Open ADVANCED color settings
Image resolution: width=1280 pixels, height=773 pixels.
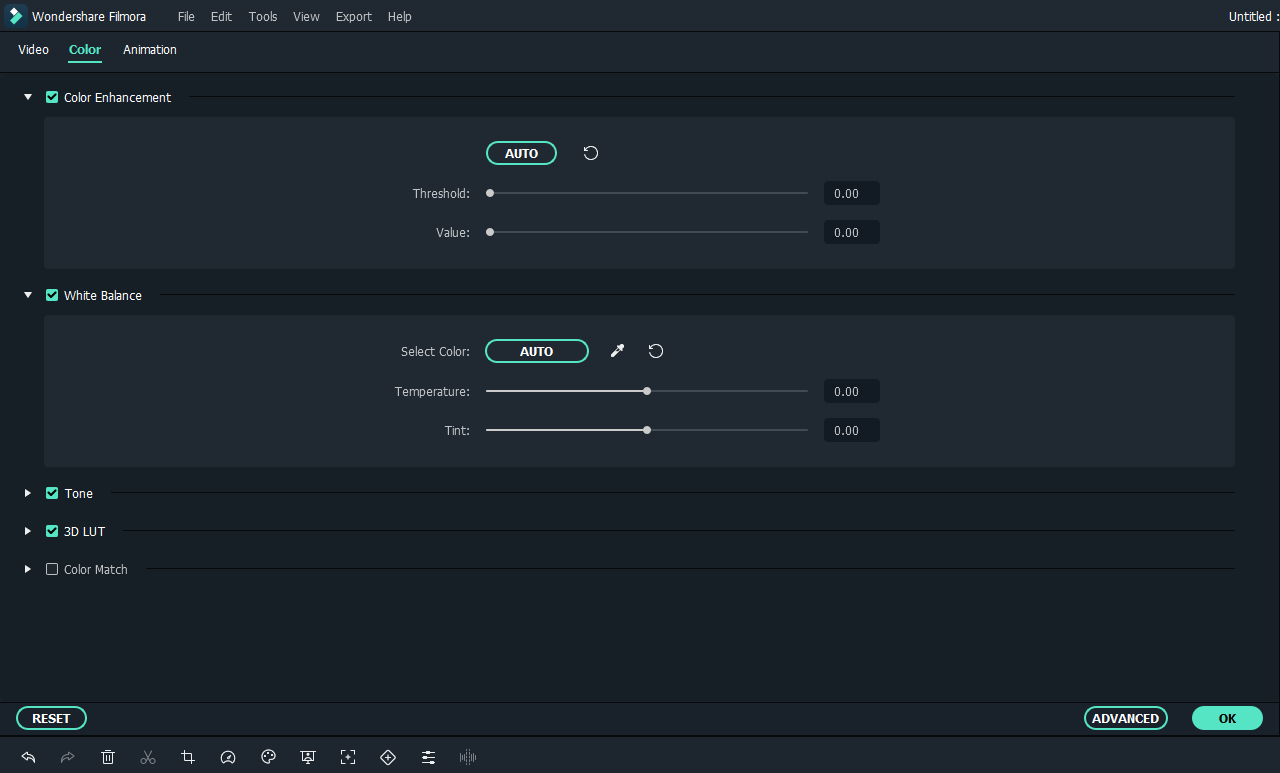pos(1125,718)
